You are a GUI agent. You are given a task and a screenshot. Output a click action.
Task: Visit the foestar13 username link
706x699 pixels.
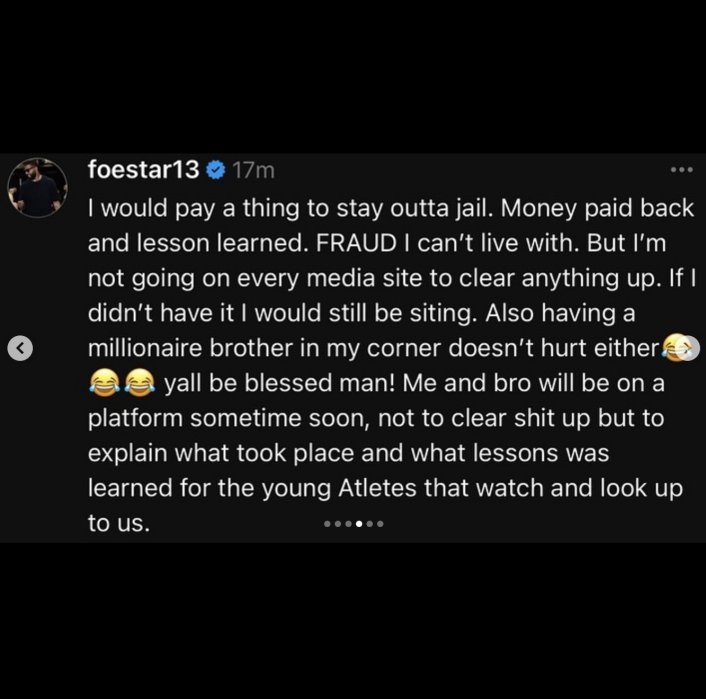(143, 169)
